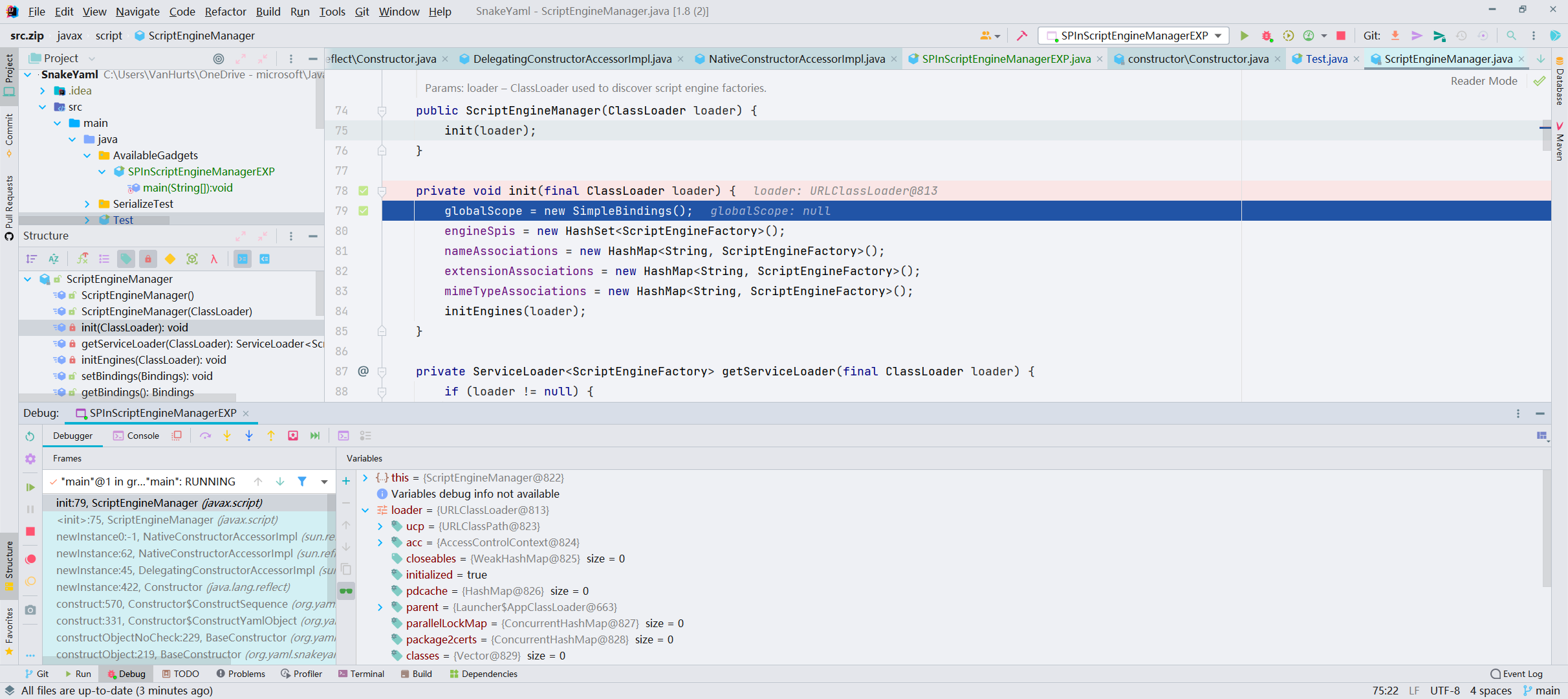This screenshot has width=1568, height=699.
Task: Expand the SerializeTest folder
Action: pos(87,204)
